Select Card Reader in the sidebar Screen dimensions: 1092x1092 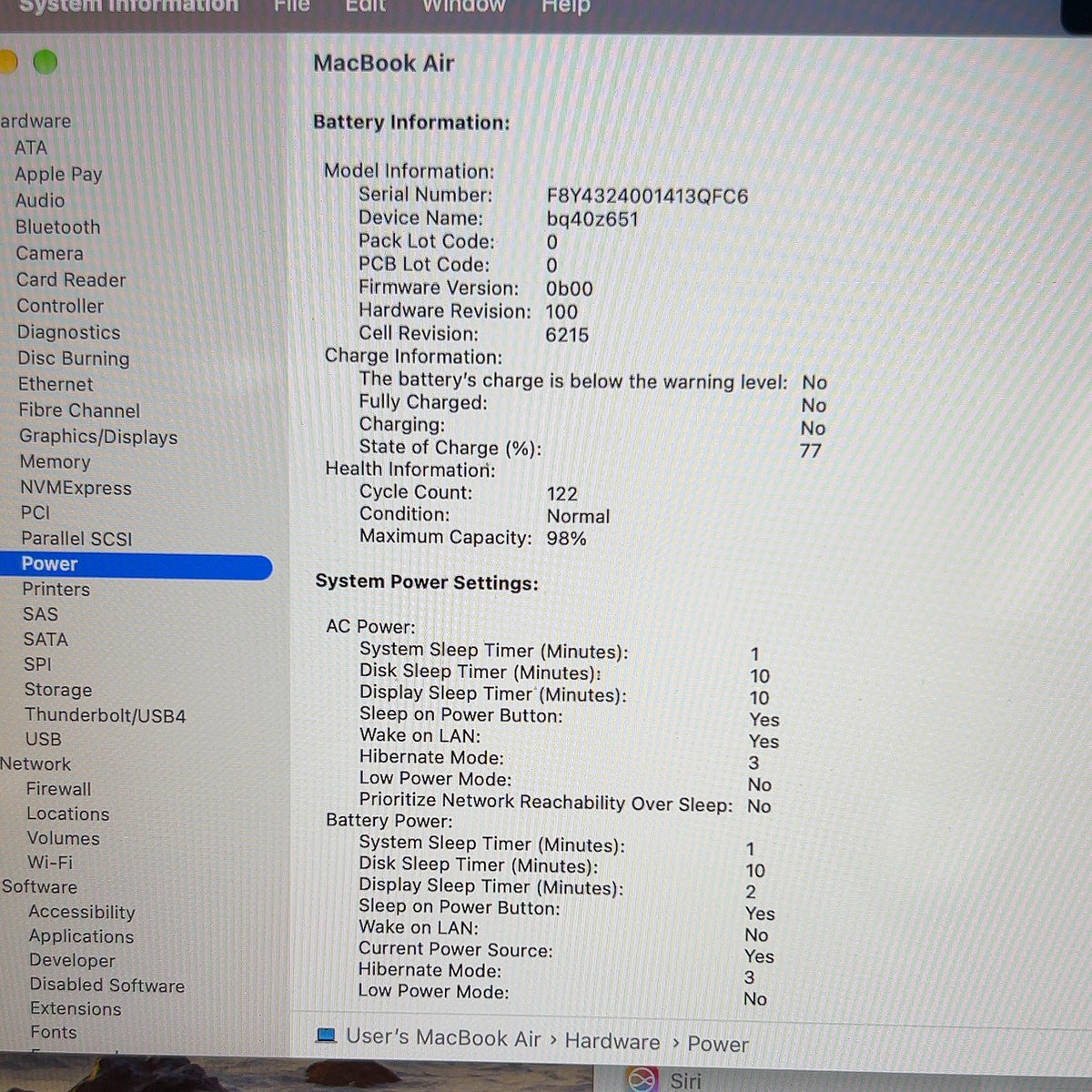(x=71, y=279)
